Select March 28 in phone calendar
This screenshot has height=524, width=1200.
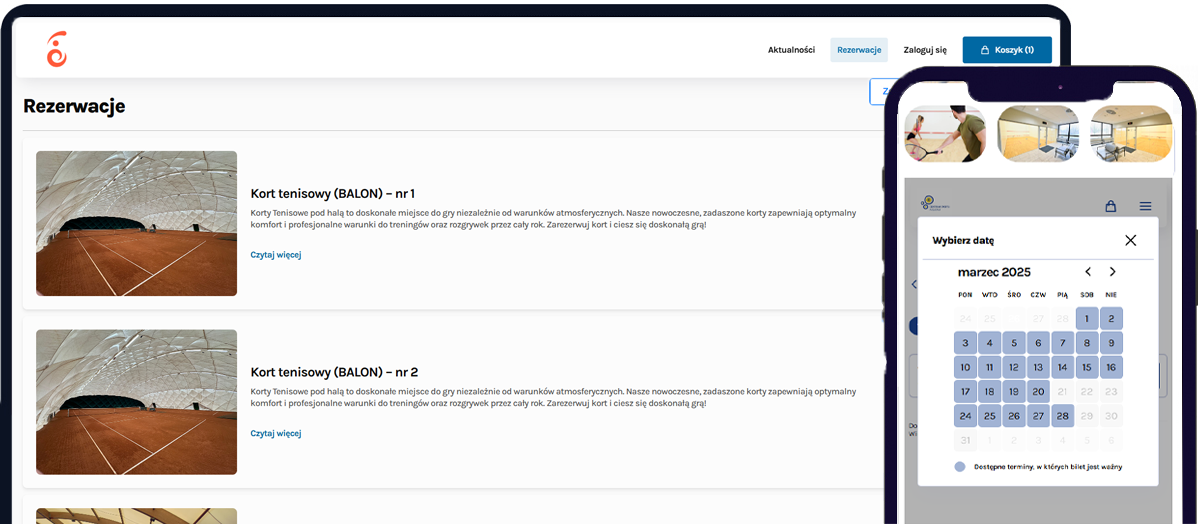pyautogui.click(x=1062, y=416)
